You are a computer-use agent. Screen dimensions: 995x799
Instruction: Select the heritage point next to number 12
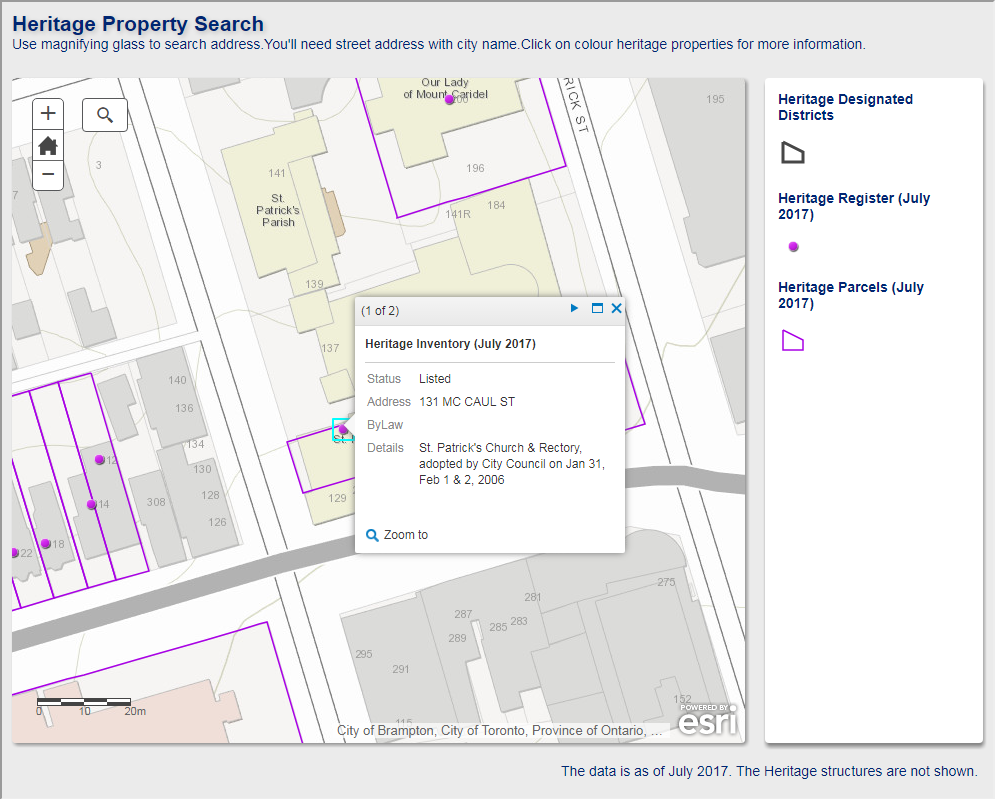[100, 459]
